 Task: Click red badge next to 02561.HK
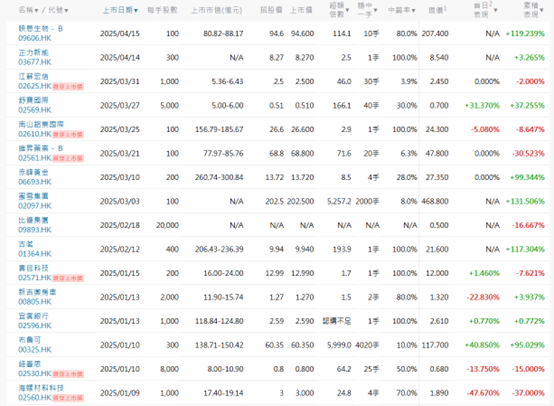68,158
